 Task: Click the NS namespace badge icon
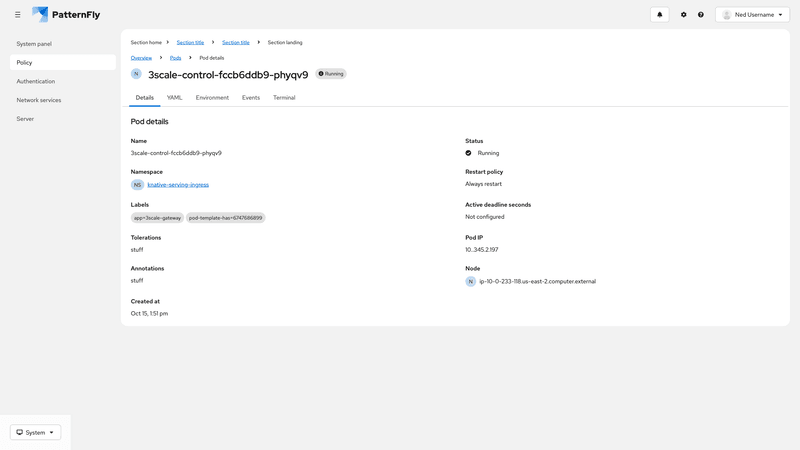138,185
